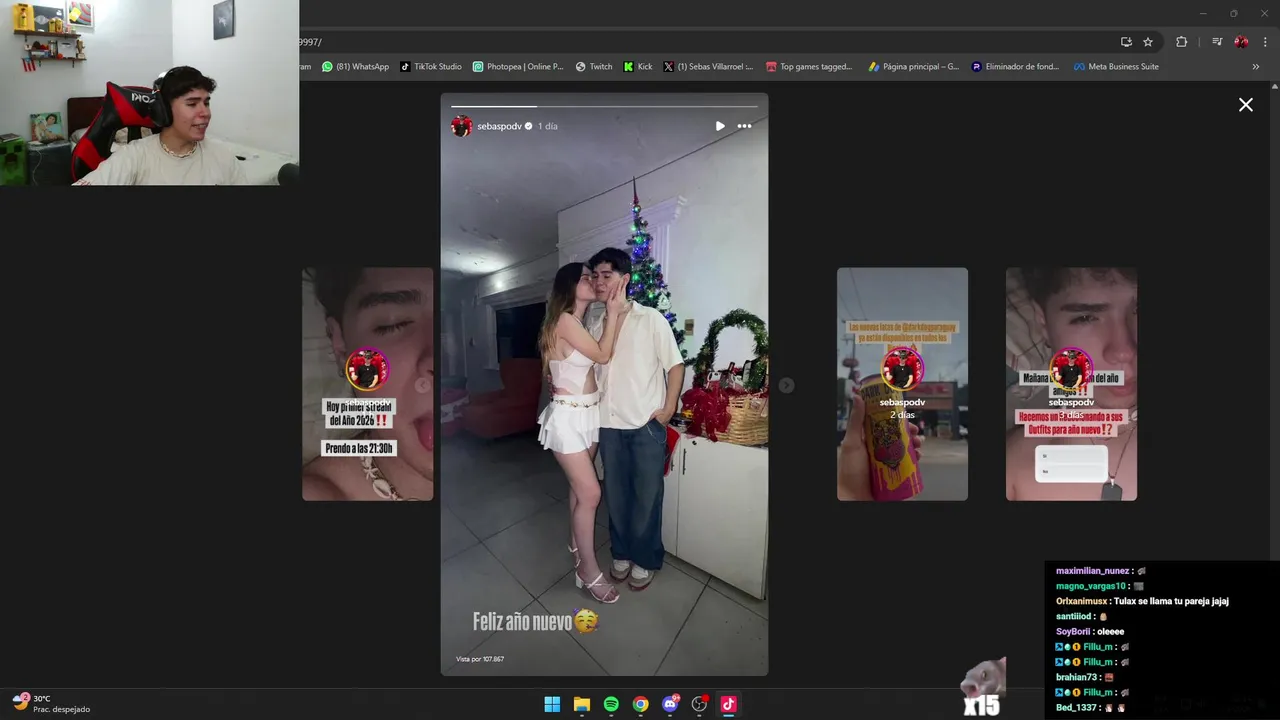Click the magno_vargas10 chat username
Screen dimensions: 1280x720
1091,586
